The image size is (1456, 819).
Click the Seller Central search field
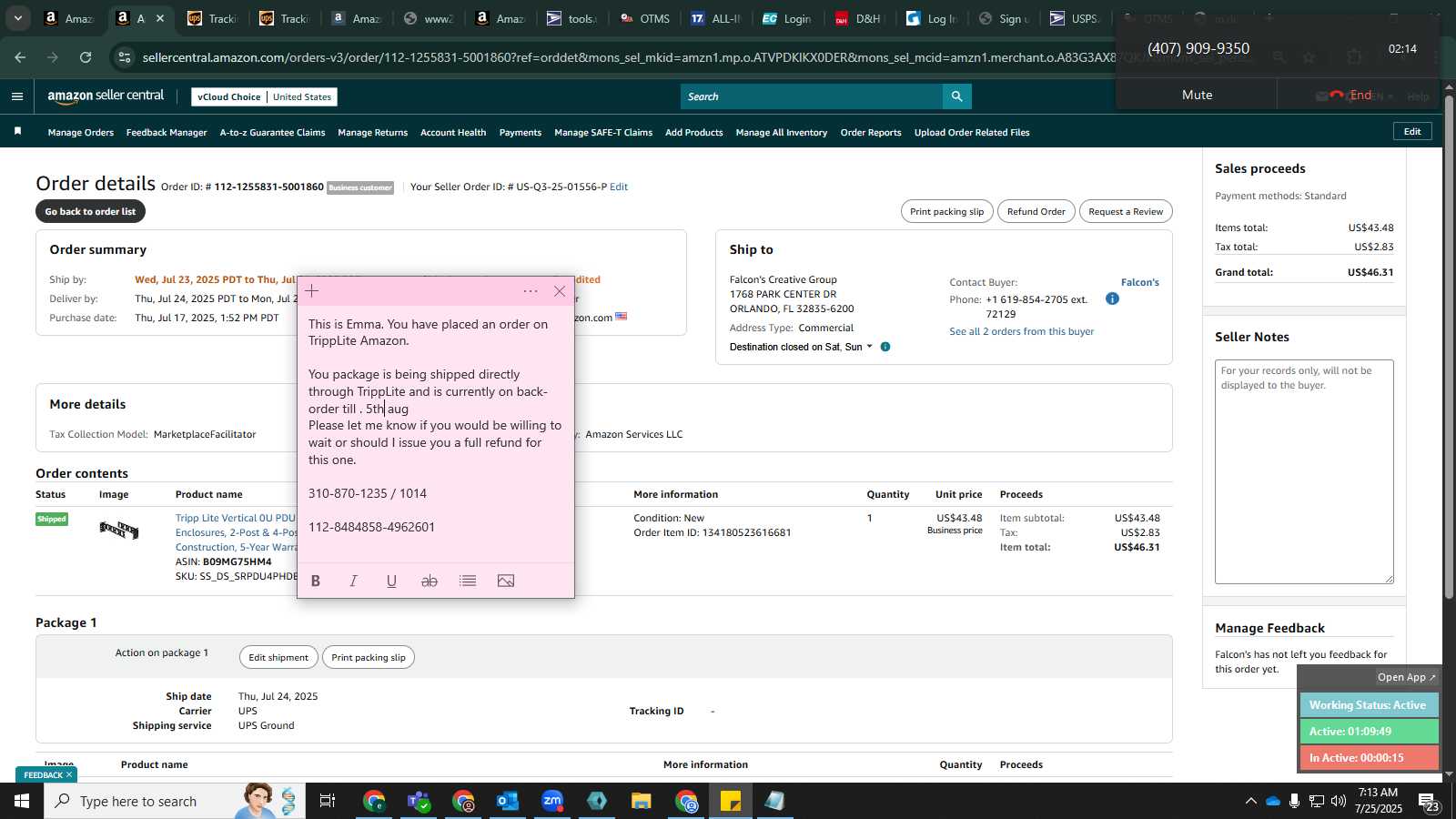pos(812,96)
